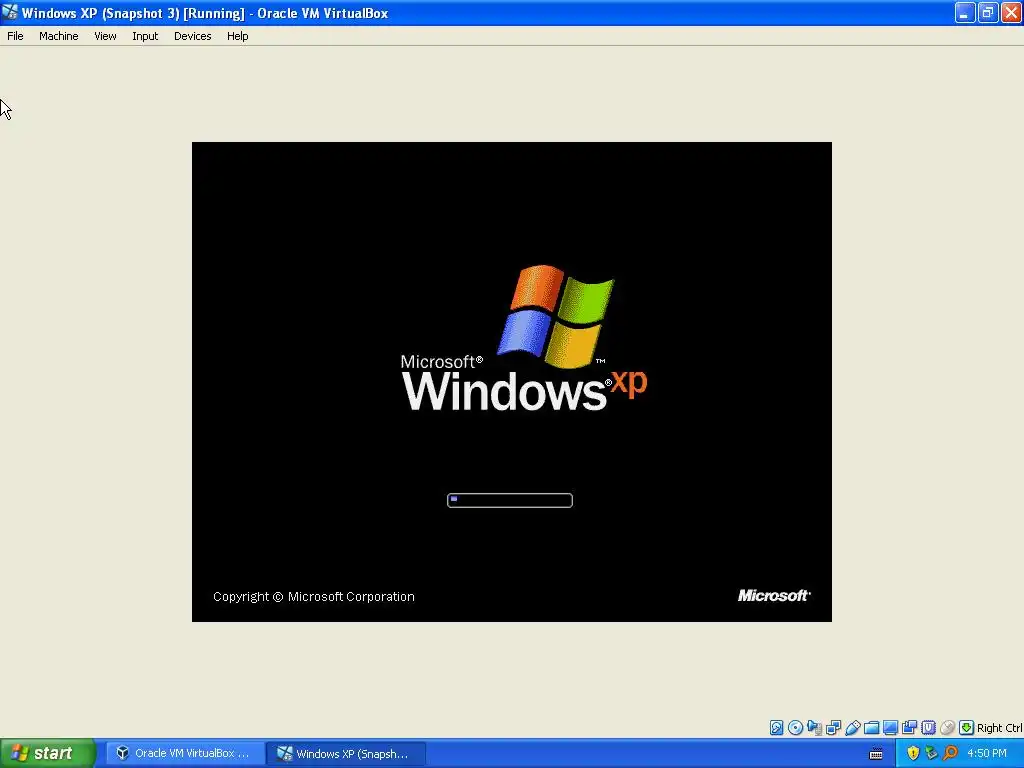Click the keyboard icon on the taskbar
This screenshot has height=768, width=1024.
coord(876,754)
